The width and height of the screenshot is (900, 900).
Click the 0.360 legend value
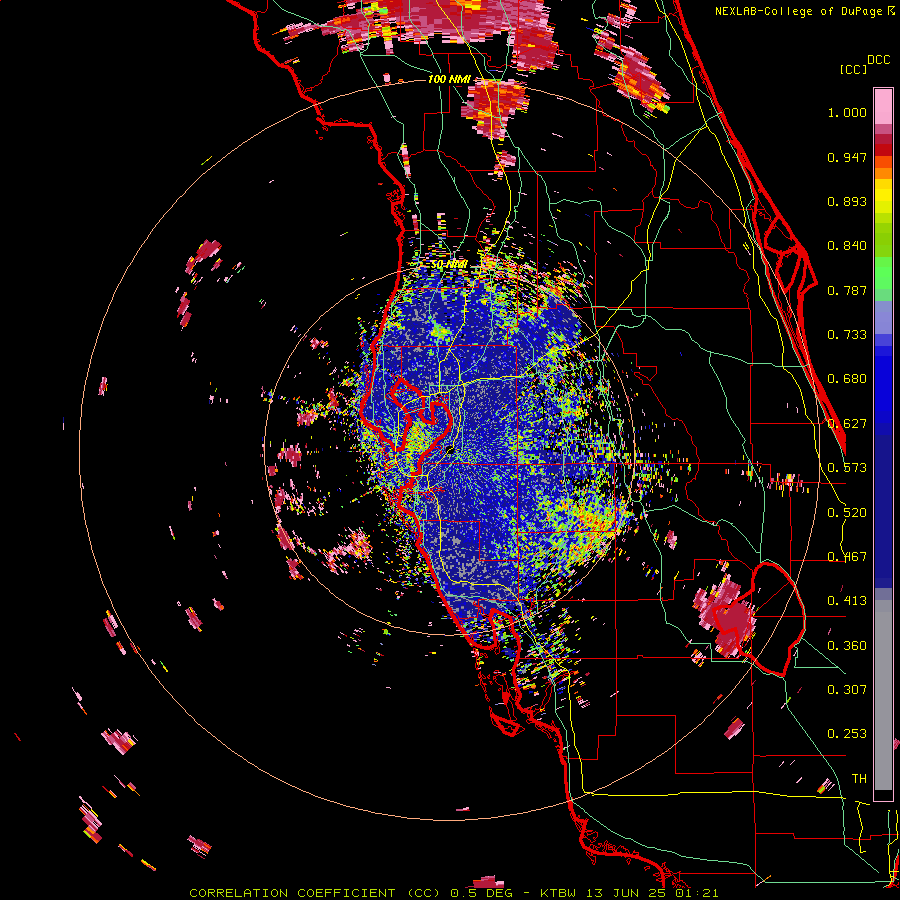(847, 646)
